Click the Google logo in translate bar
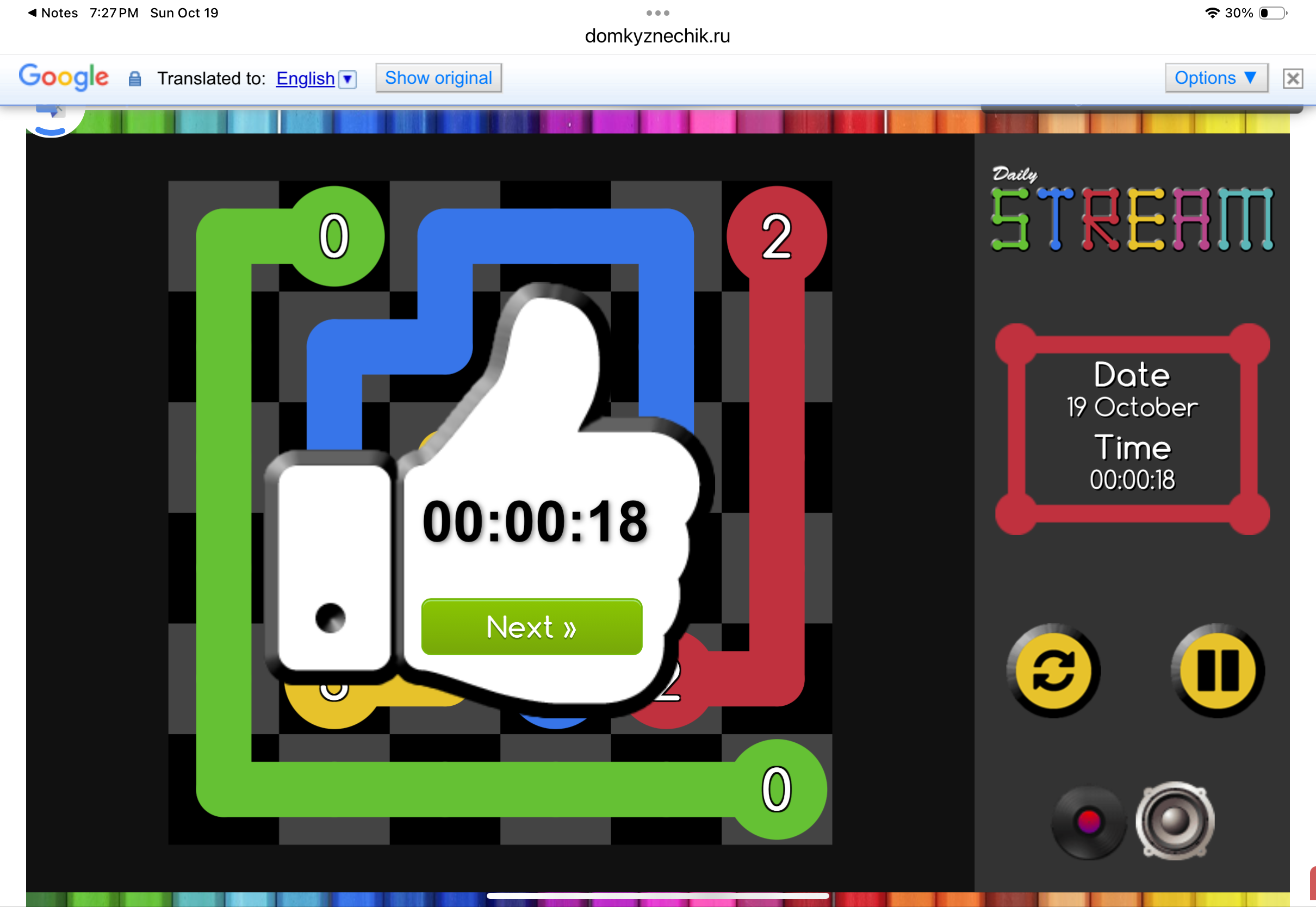This screenshot has width=1316, height=907. tap(64, 77)
